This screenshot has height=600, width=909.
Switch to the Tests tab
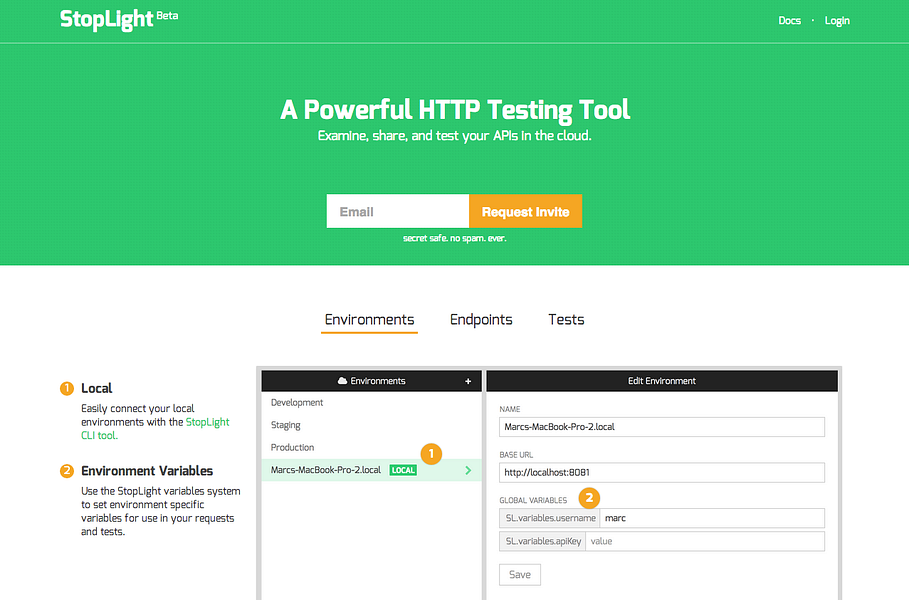coord(566,319)
